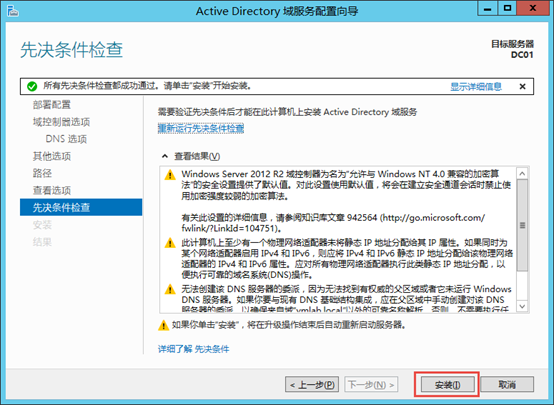Click the 安装 install button
Screen dimensions: 554x405
point(447,385)
